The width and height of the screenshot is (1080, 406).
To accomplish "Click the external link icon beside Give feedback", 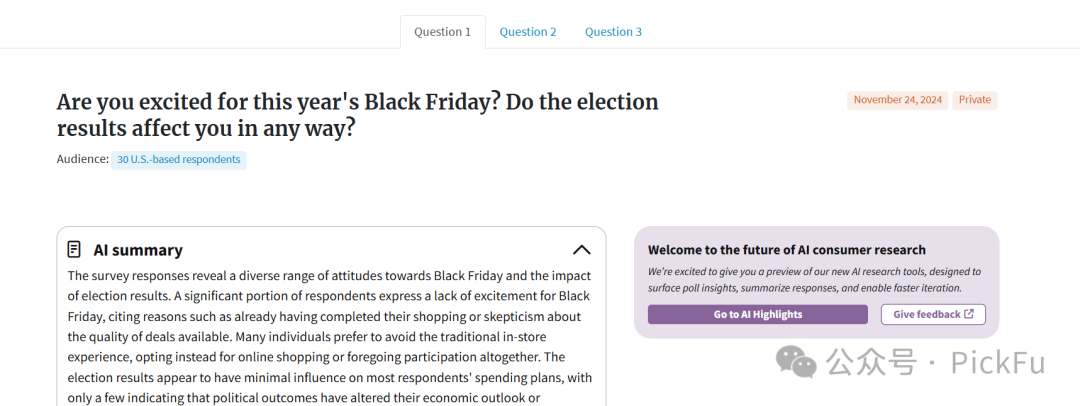I will click(x=969, y=314).
